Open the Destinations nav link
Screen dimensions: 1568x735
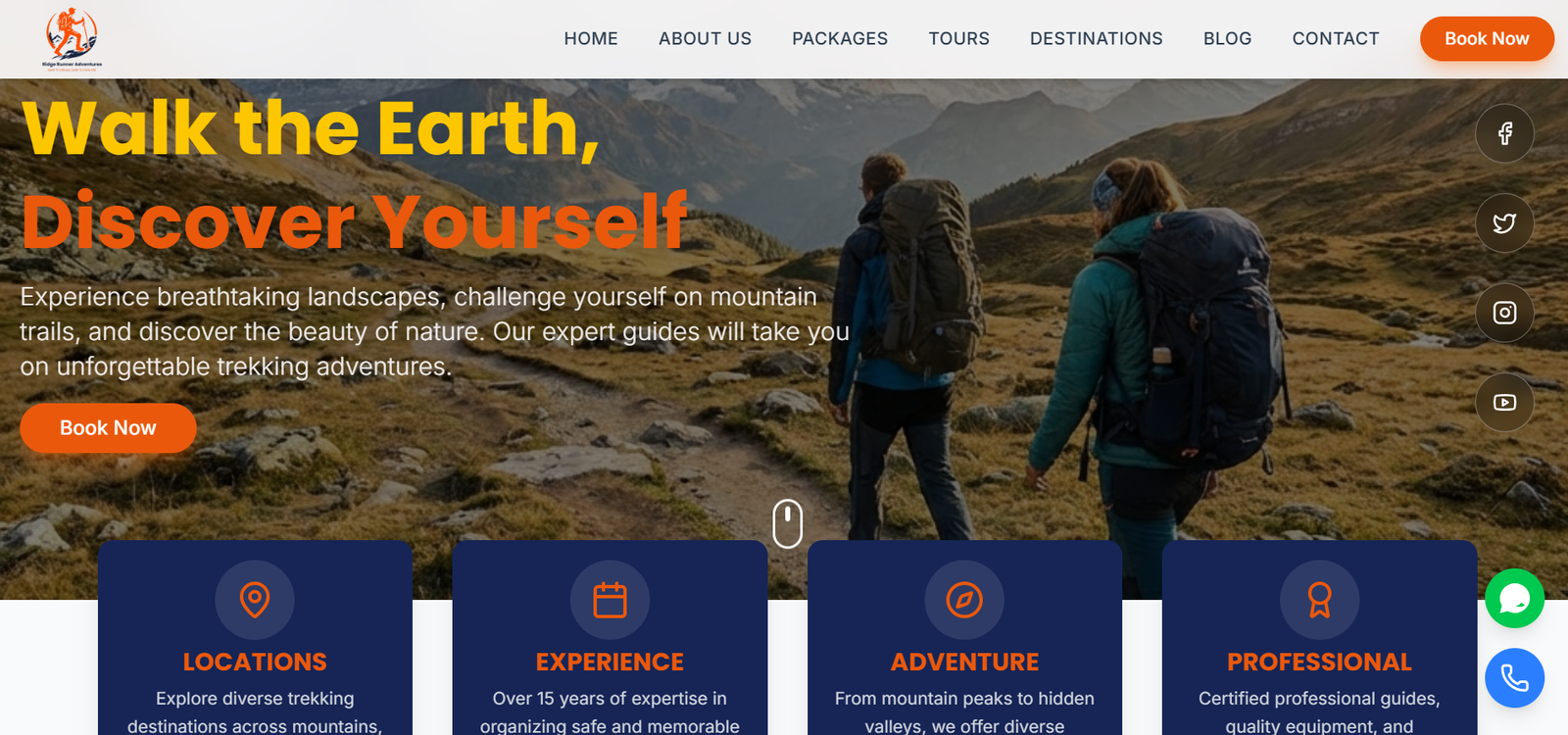point(1096,39)
